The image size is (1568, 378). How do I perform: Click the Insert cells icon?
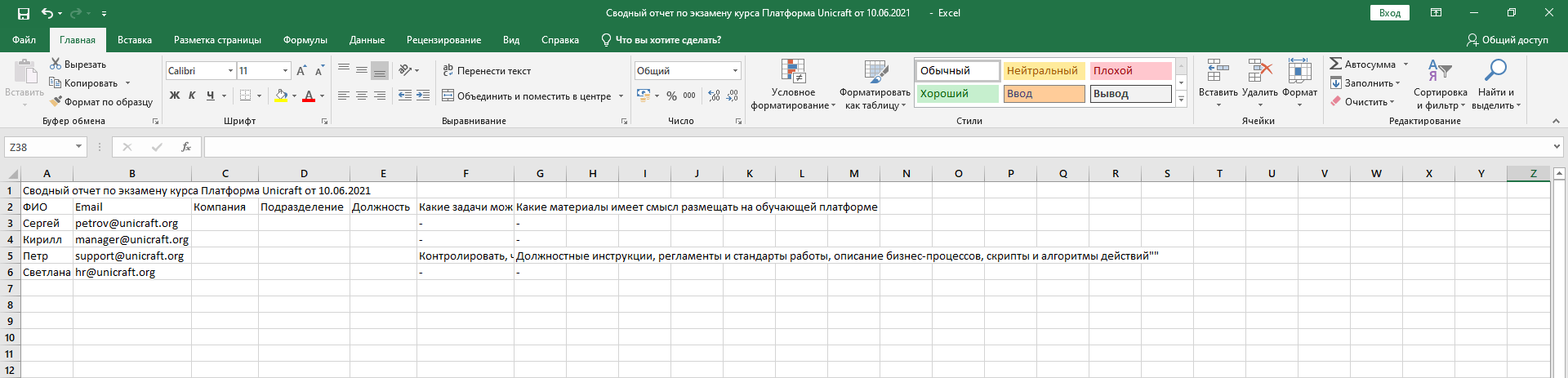point(1218,71)
